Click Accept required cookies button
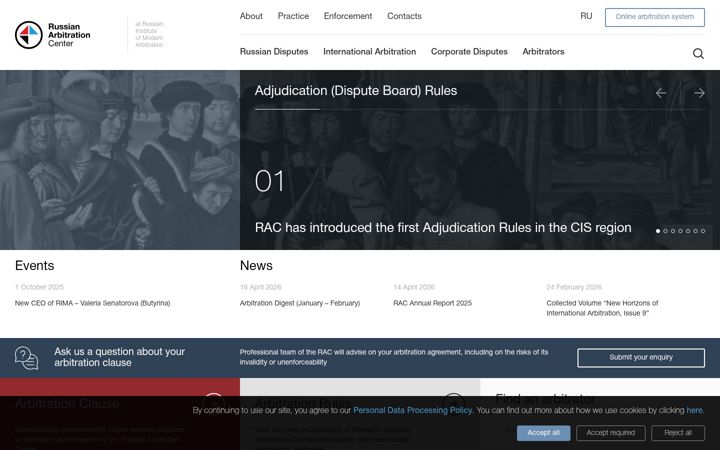The image size is (720, 450). (x=611, y=433)
